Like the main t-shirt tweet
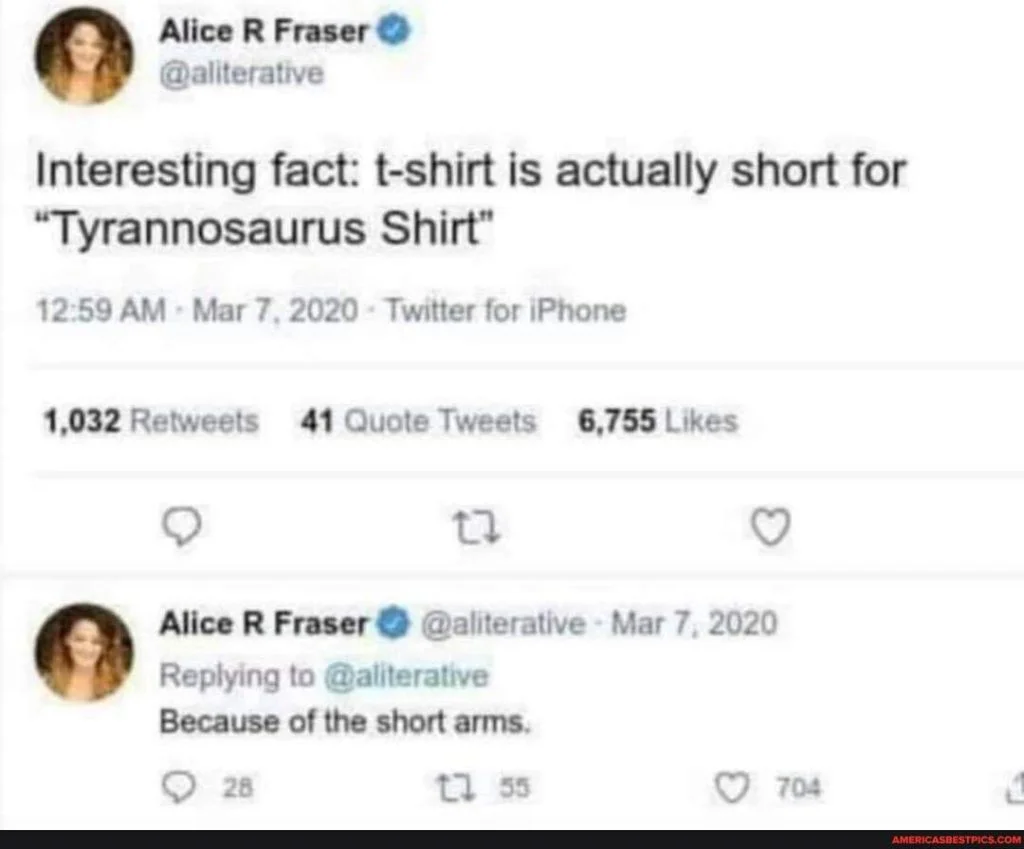The image size is (1024, 849). 771,526
